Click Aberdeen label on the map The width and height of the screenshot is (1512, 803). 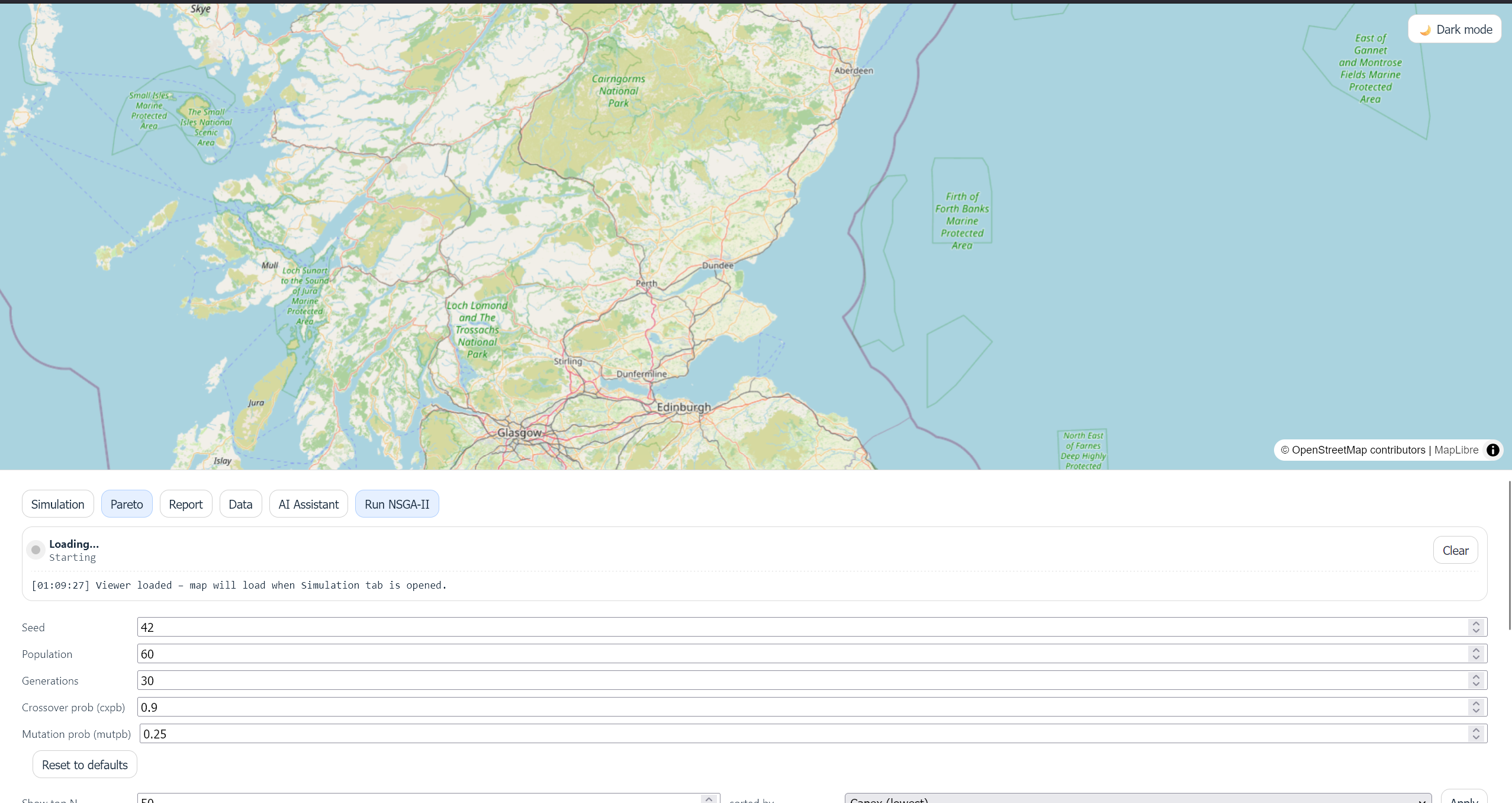point(854,70)
